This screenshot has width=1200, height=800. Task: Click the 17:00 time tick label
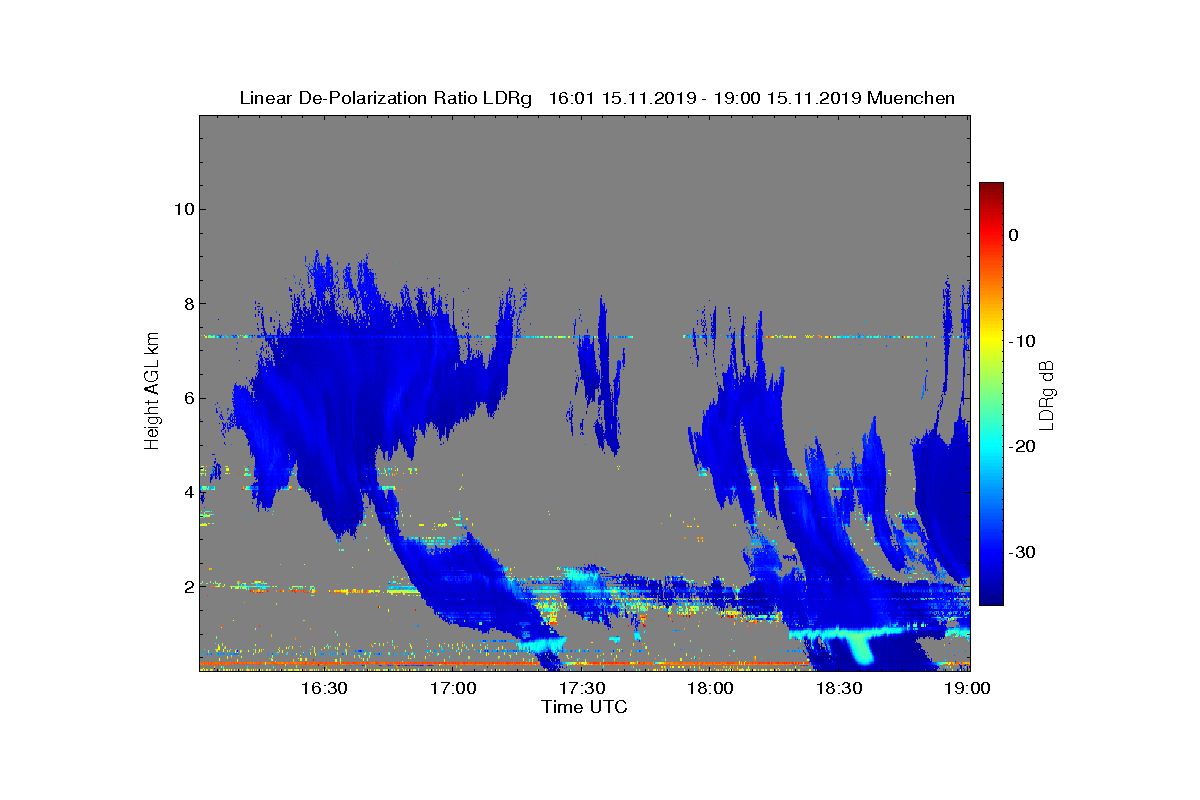click(453, 688)
